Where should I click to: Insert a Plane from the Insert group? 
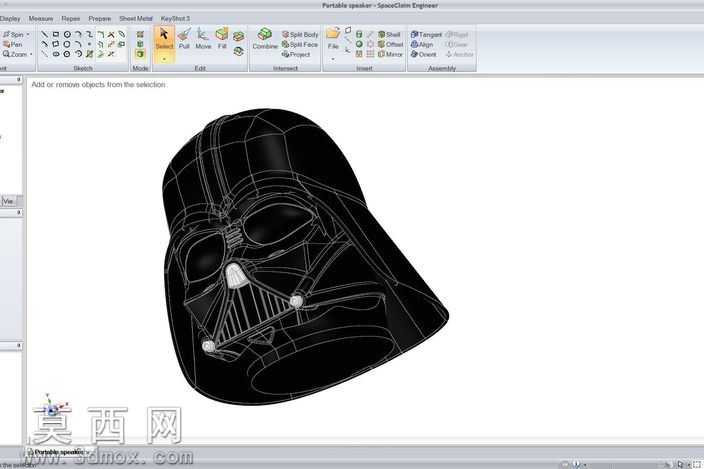tap(348, 30)
